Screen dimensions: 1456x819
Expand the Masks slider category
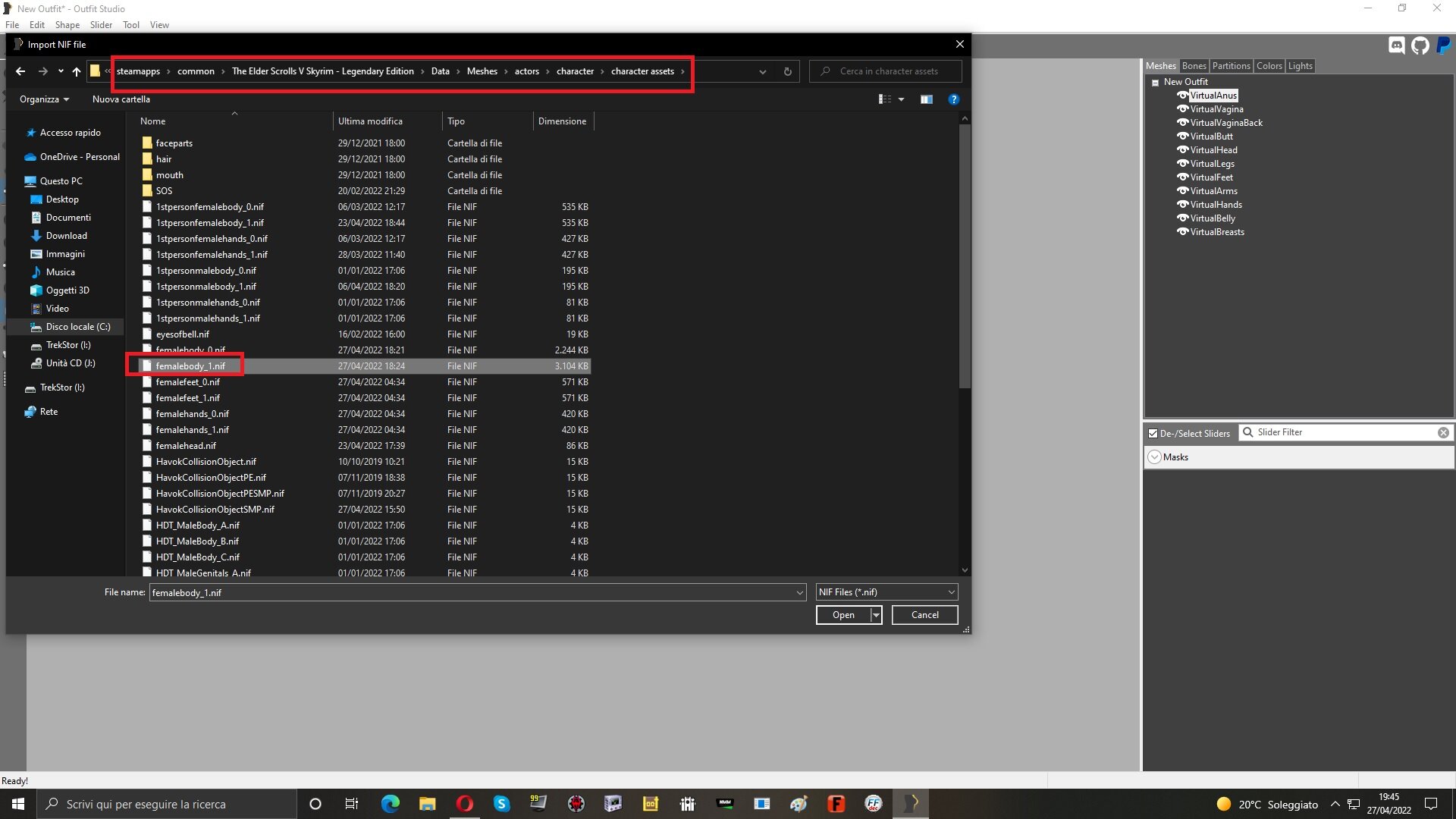(x=1154, y=457)
